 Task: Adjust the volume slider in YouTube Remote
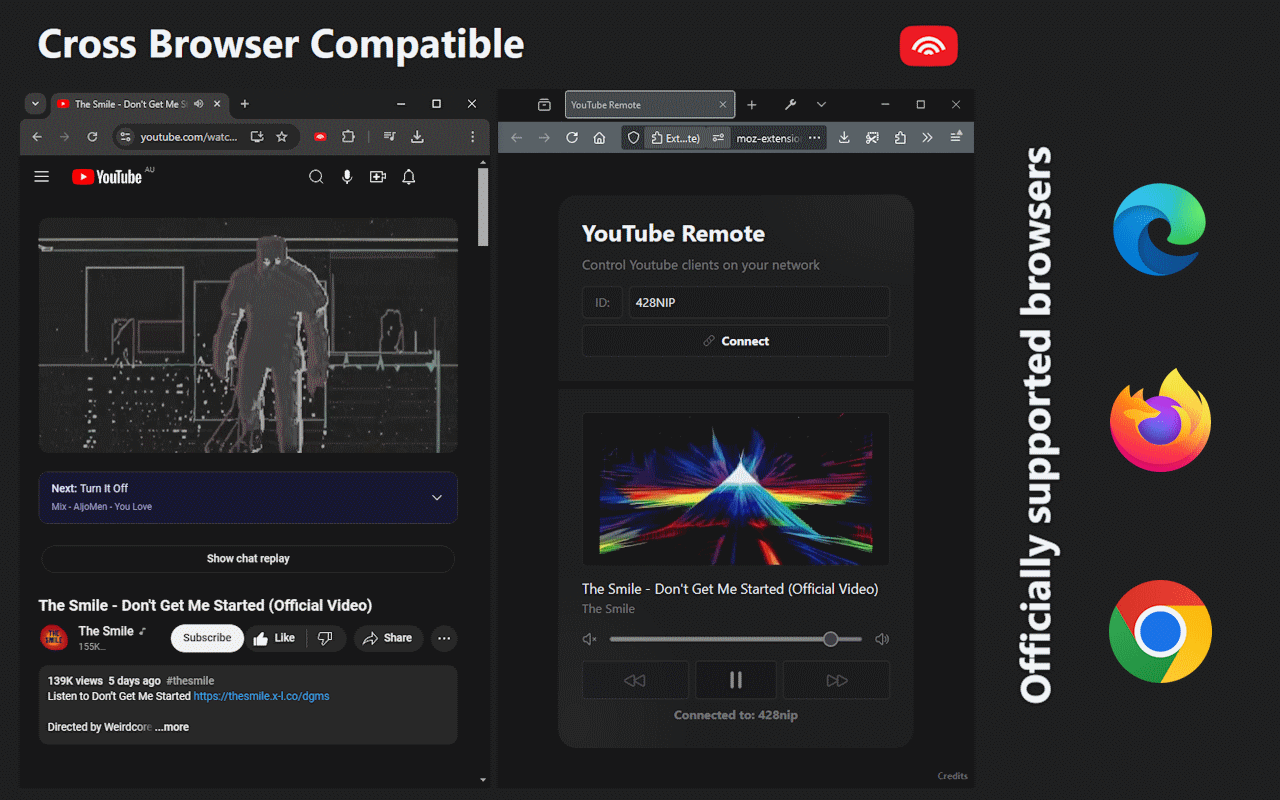830,639
